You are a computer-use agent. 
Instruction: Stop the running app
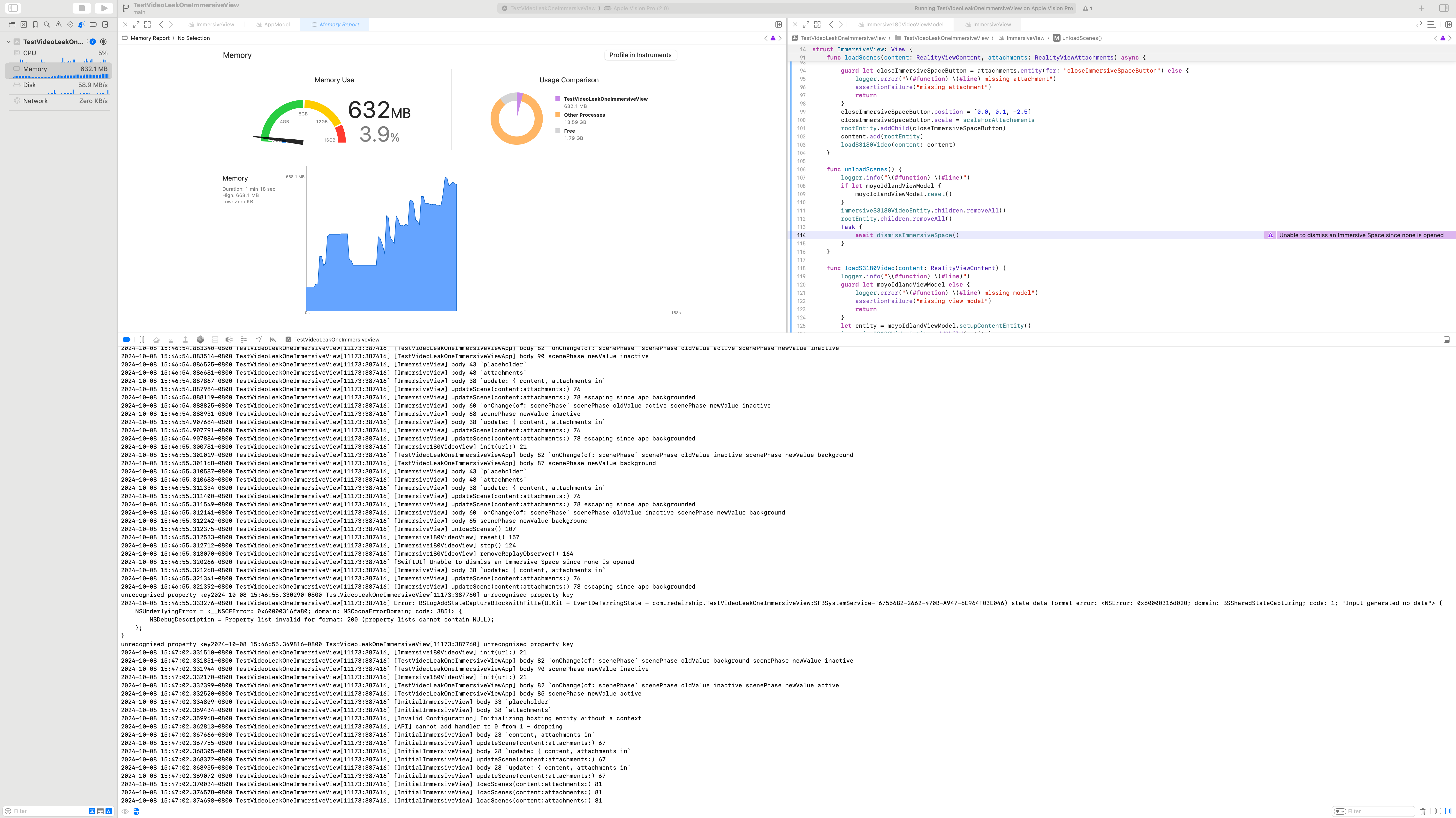pyautogui.click(x=81, y=8)
